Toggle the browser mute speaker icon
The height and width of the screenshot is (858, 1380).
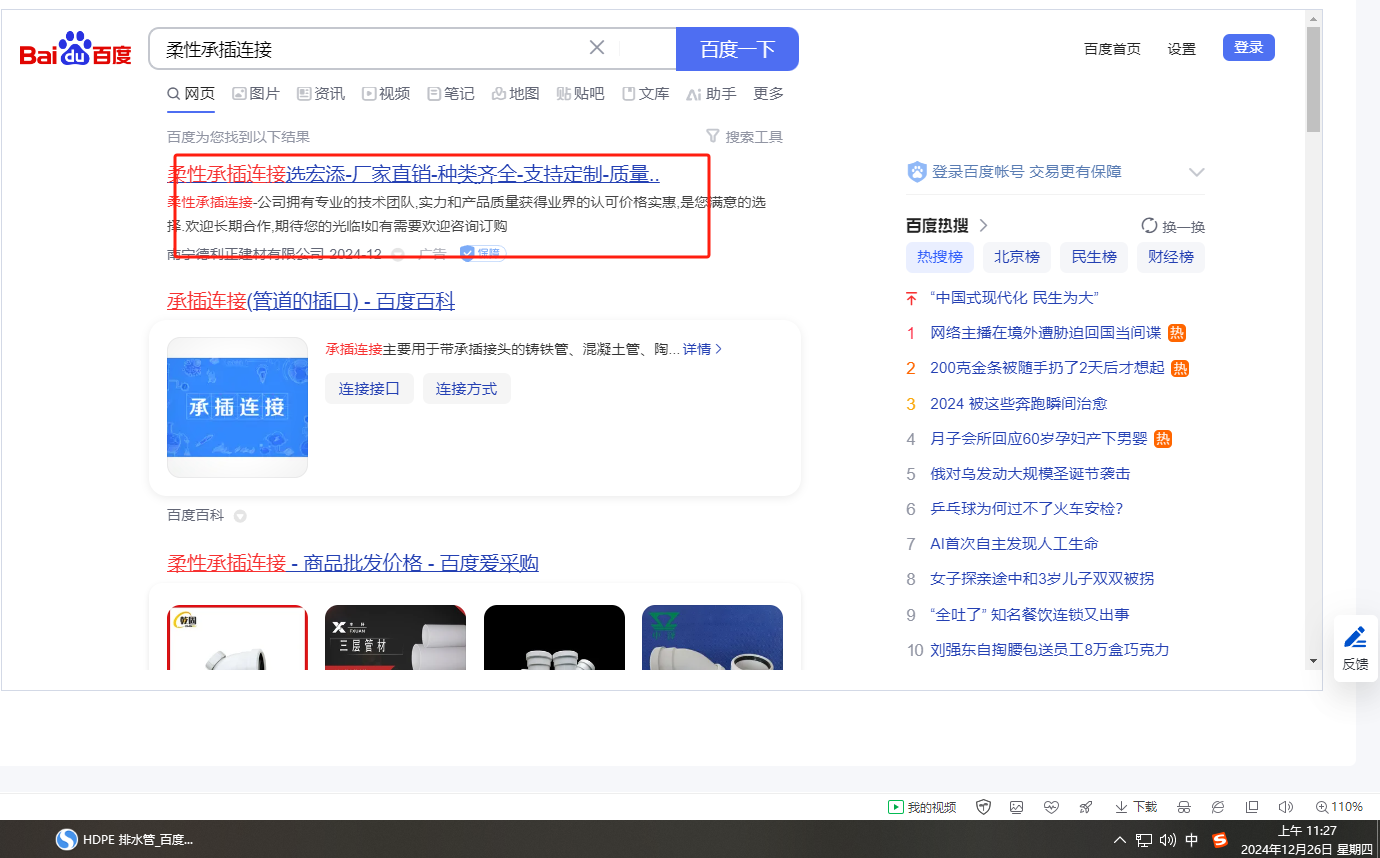click(x=1286, y=807)
